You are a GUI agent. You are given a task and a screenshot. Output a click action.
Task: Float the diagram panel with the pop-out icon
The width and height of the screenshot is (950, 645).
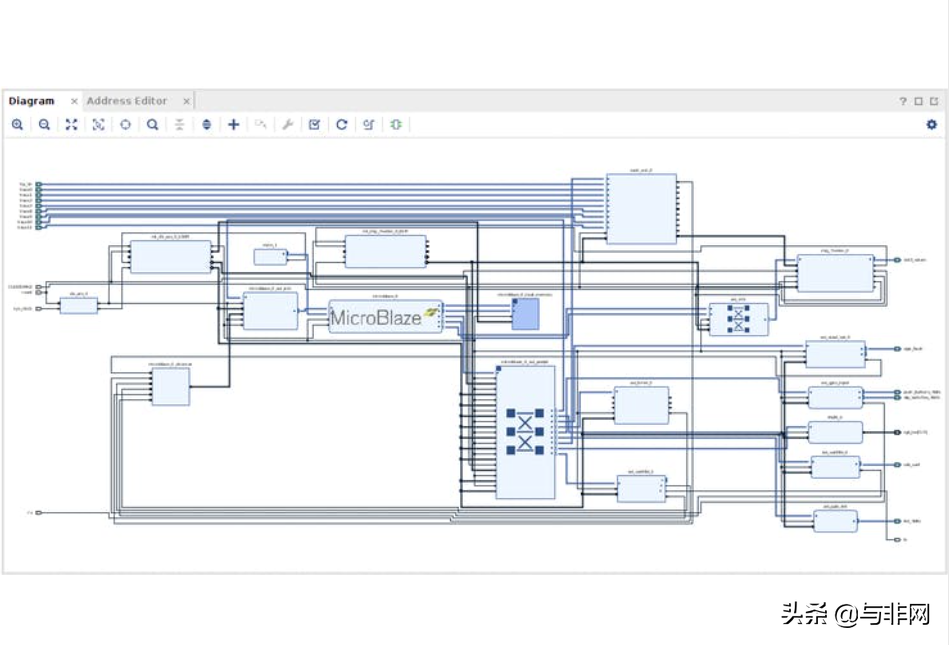pyautogui.click(x=934, y=101)
